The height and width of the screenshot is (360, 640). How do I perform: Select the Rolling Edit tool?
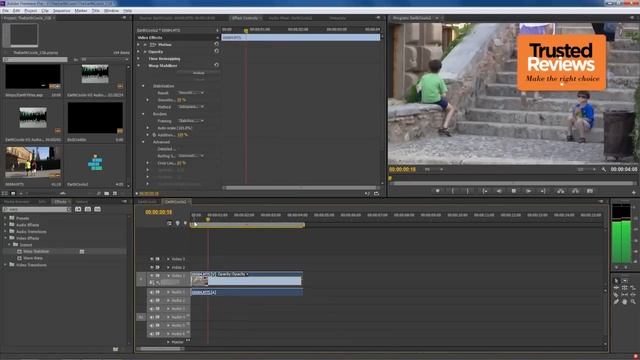(x=625, y=288)
